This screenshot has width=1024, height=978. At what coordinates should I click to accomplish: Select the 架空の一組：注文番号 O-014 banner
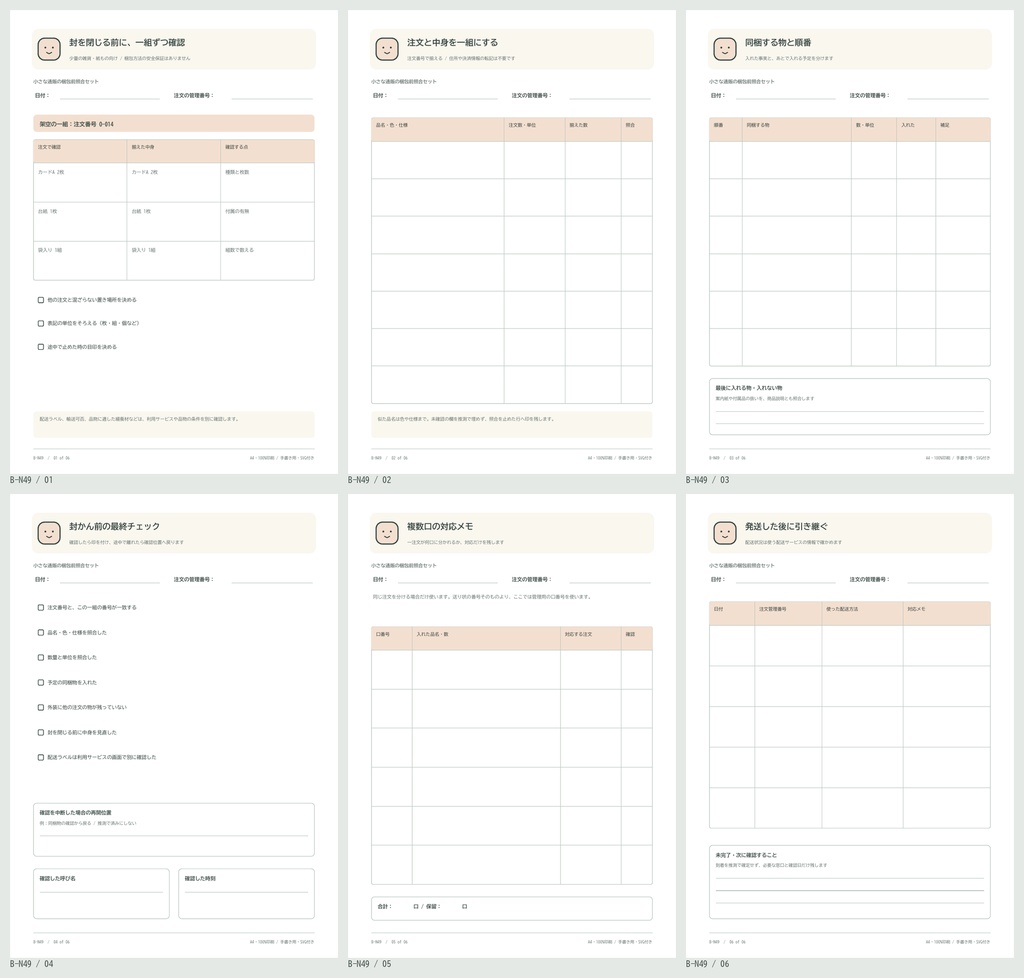(174, 123)
